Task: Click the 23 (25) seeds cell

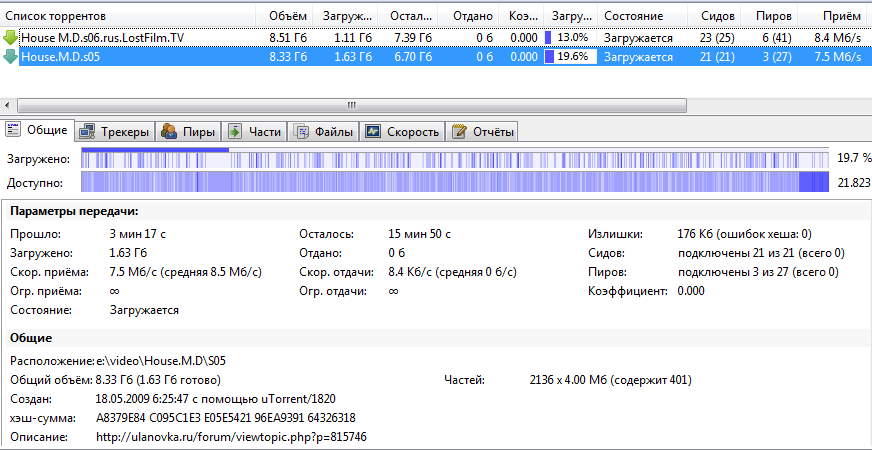Action: [x=717, y=38]
